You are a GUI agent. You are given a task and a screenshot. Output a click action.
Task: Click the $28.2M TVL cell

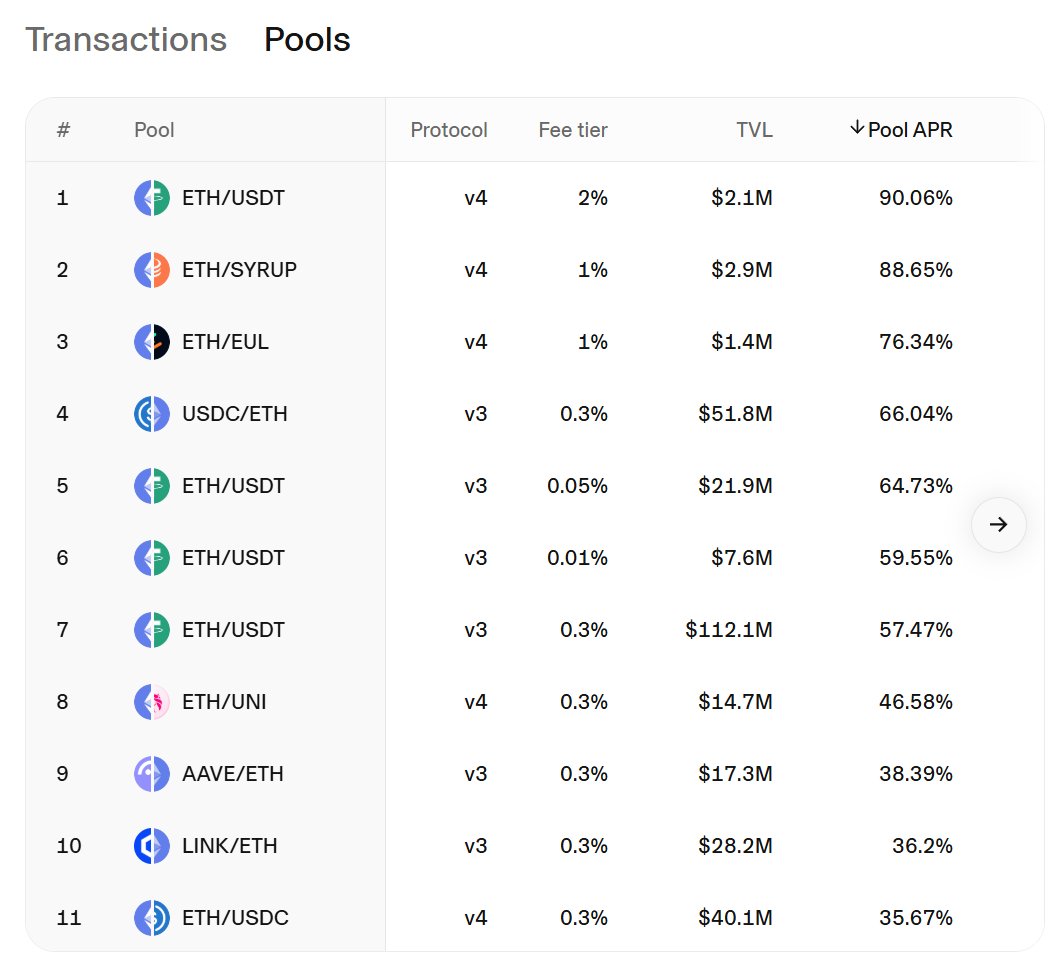(736, 845)
